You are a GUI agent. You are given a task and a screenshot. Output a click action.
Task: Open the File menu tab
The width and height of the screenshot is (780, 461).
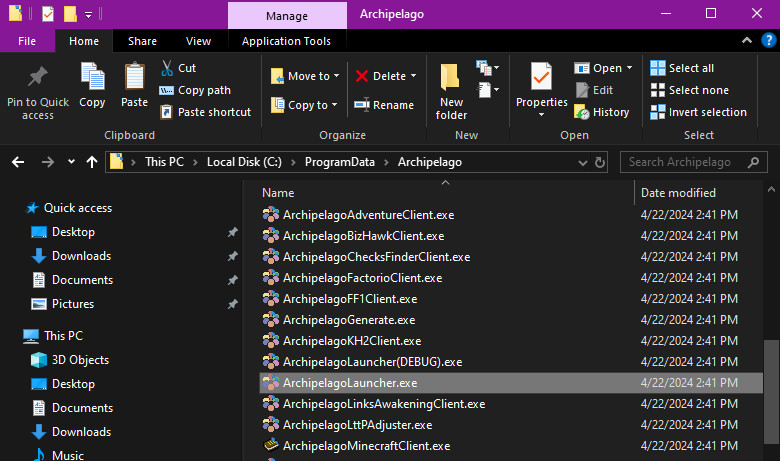(x=27, y=41)
